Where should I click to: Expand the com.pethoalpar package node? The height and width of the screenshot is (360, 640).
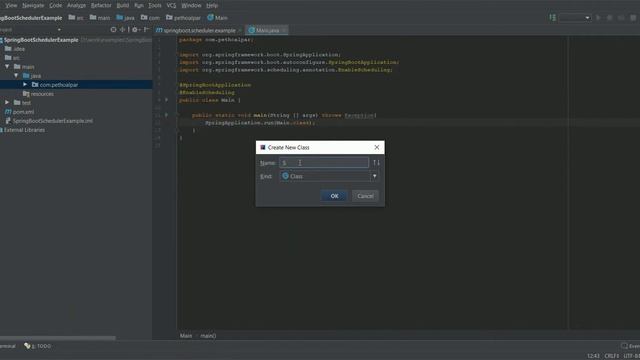tap(25, 84)
